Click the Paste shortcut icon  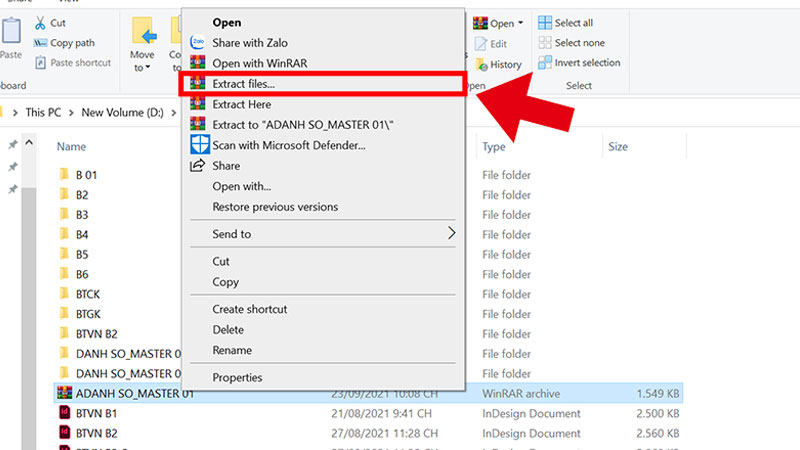click(x=40, y=63)
